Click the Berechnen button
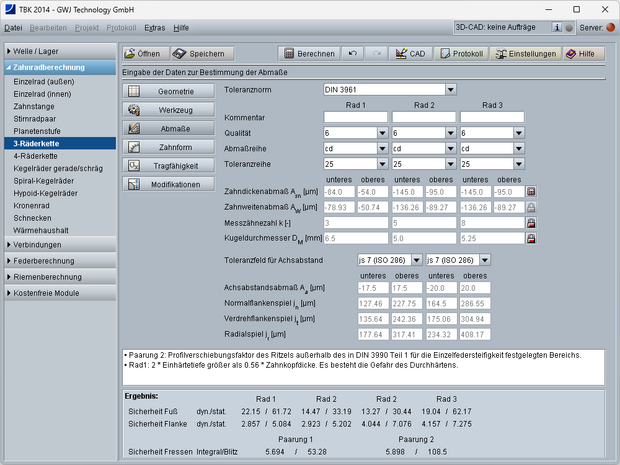The height and width of the screenshot is (465, 620). [307, 53]
